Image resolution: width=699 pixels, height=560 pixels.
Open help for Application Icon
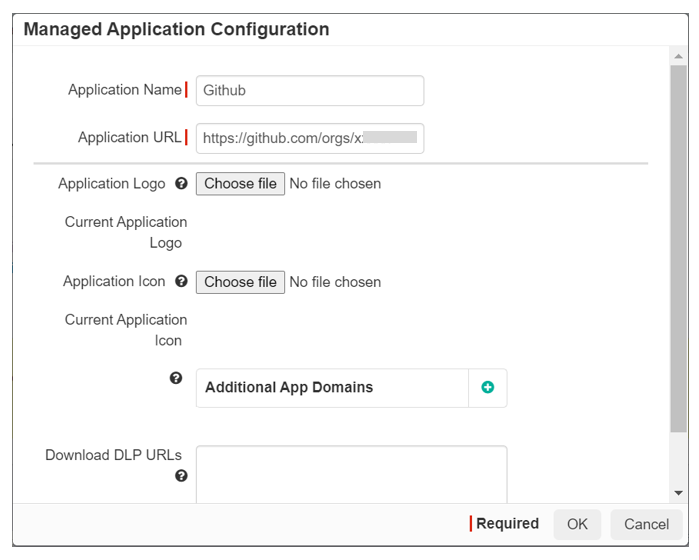181,281
